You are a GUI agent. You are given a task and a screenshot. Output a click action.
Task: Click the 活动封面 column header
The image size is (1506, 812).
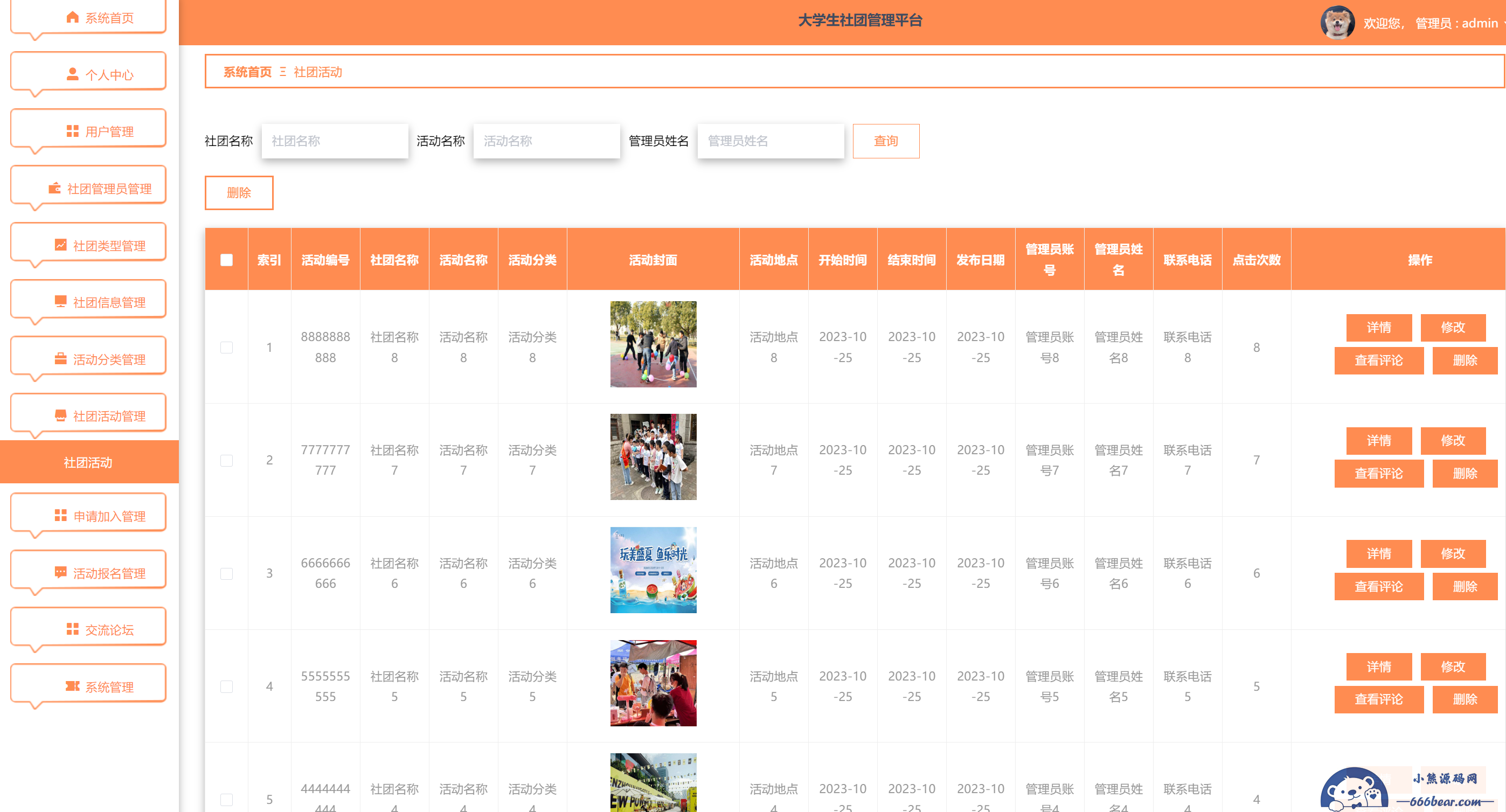click(653, 260)
